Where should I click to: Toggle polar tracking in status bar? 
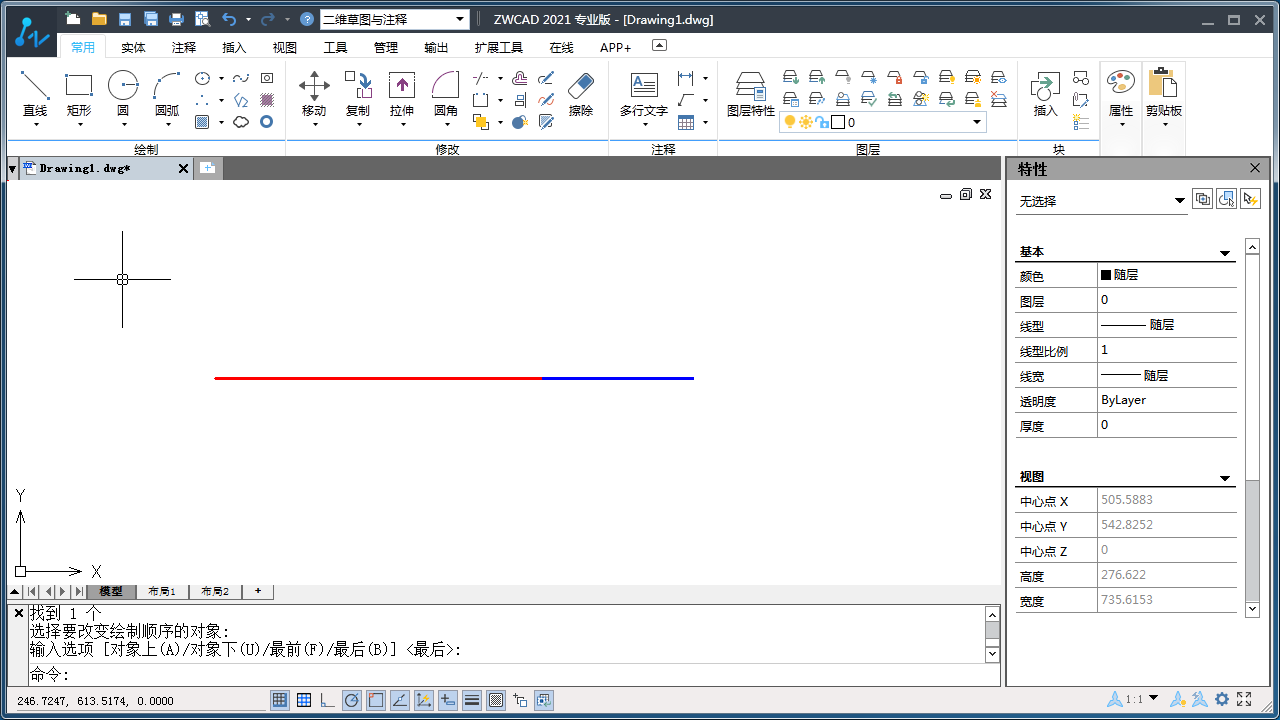(352, 700)
